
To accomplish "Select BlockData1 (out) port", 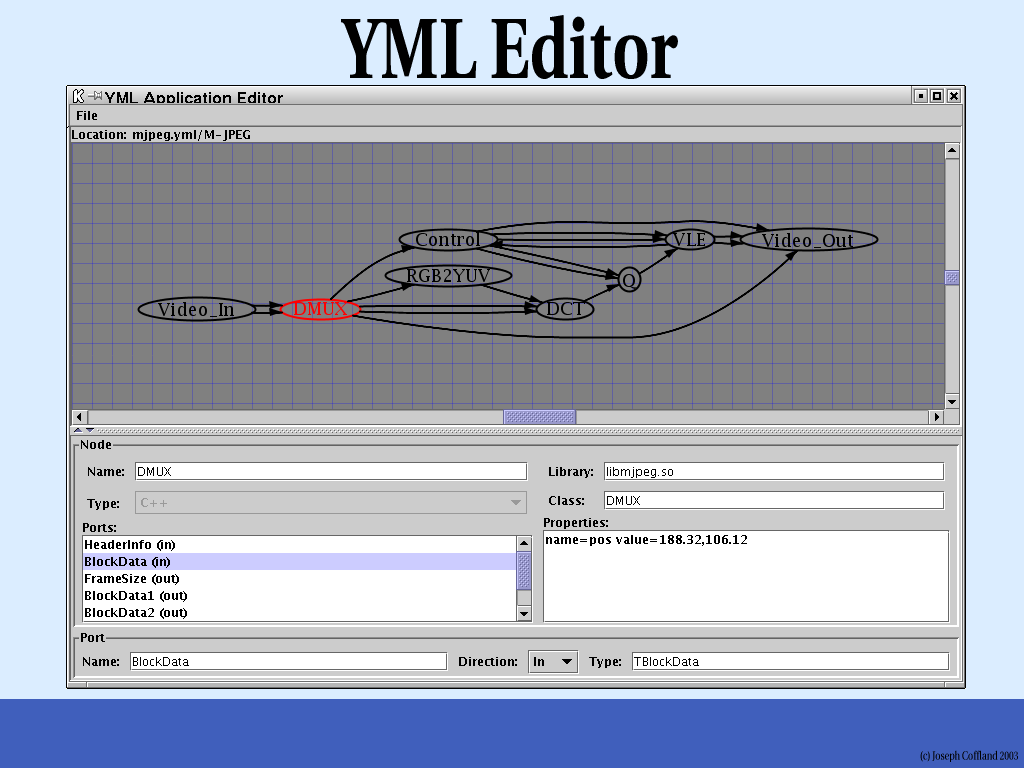I will click(300, 596).
